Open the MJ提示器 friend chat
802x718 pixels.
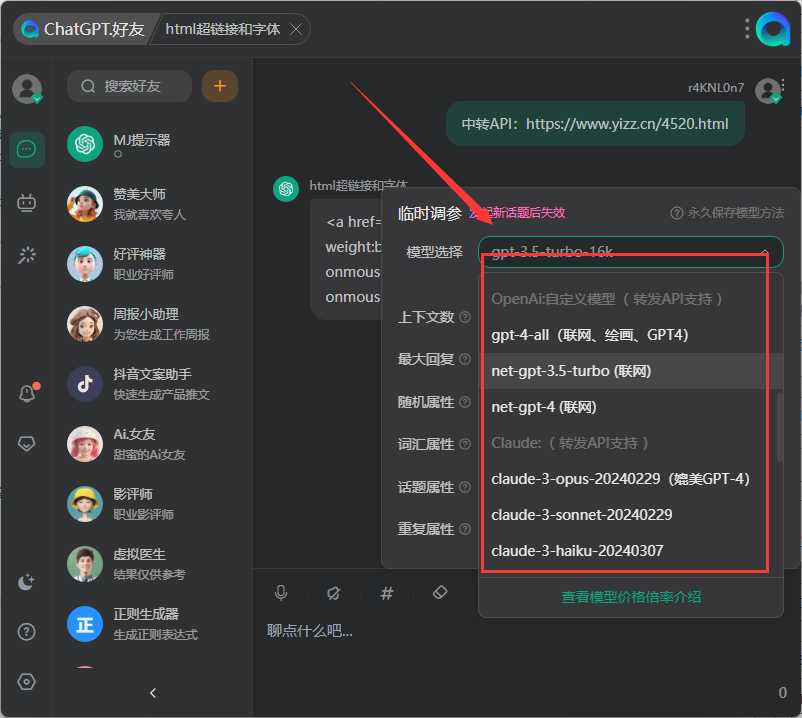pos(152,144)
